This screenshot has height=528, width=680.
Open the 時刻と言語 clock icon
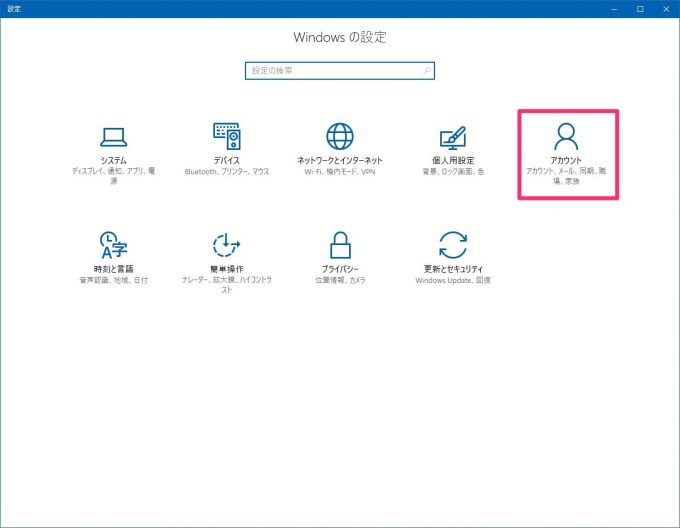(114, 245)
